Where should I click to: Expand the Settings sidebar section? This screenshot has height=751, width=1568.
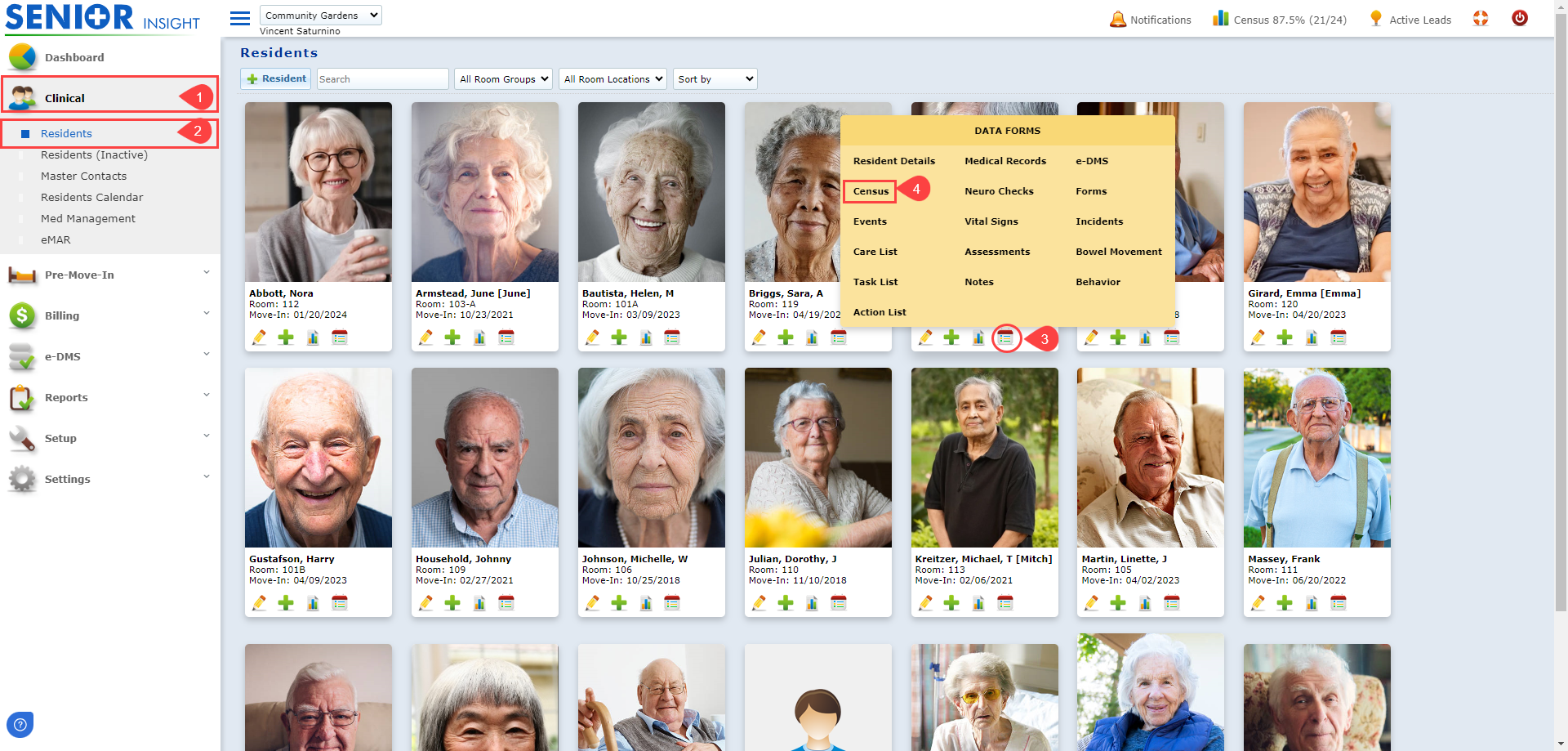click(x=109, y=479)
